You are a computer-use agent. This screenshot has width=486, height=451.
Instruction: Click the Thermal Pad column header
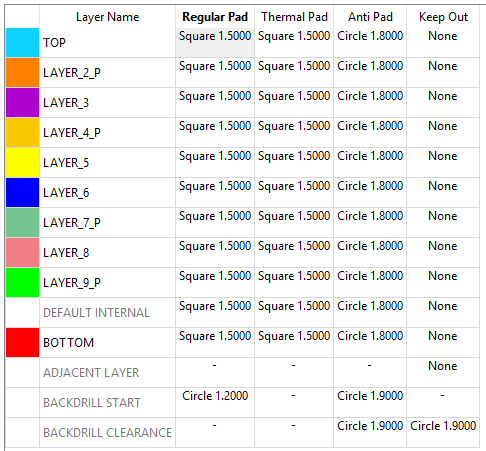click(294, 17)
